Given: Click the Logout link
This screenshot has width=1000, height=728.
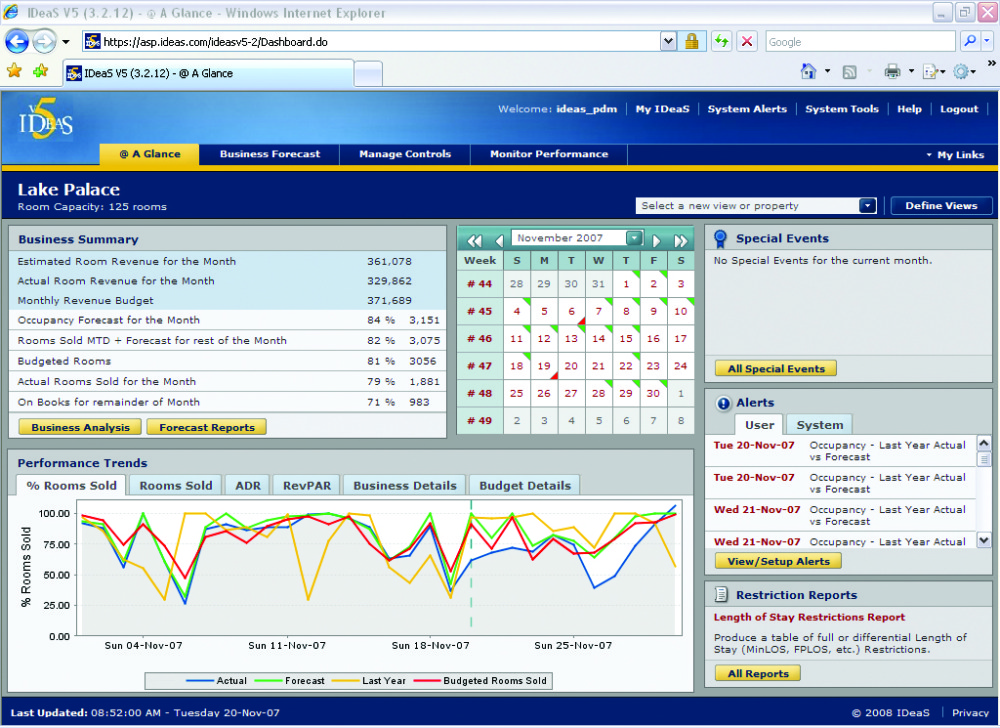Looking at the screenshot, I should pos(959,109).
